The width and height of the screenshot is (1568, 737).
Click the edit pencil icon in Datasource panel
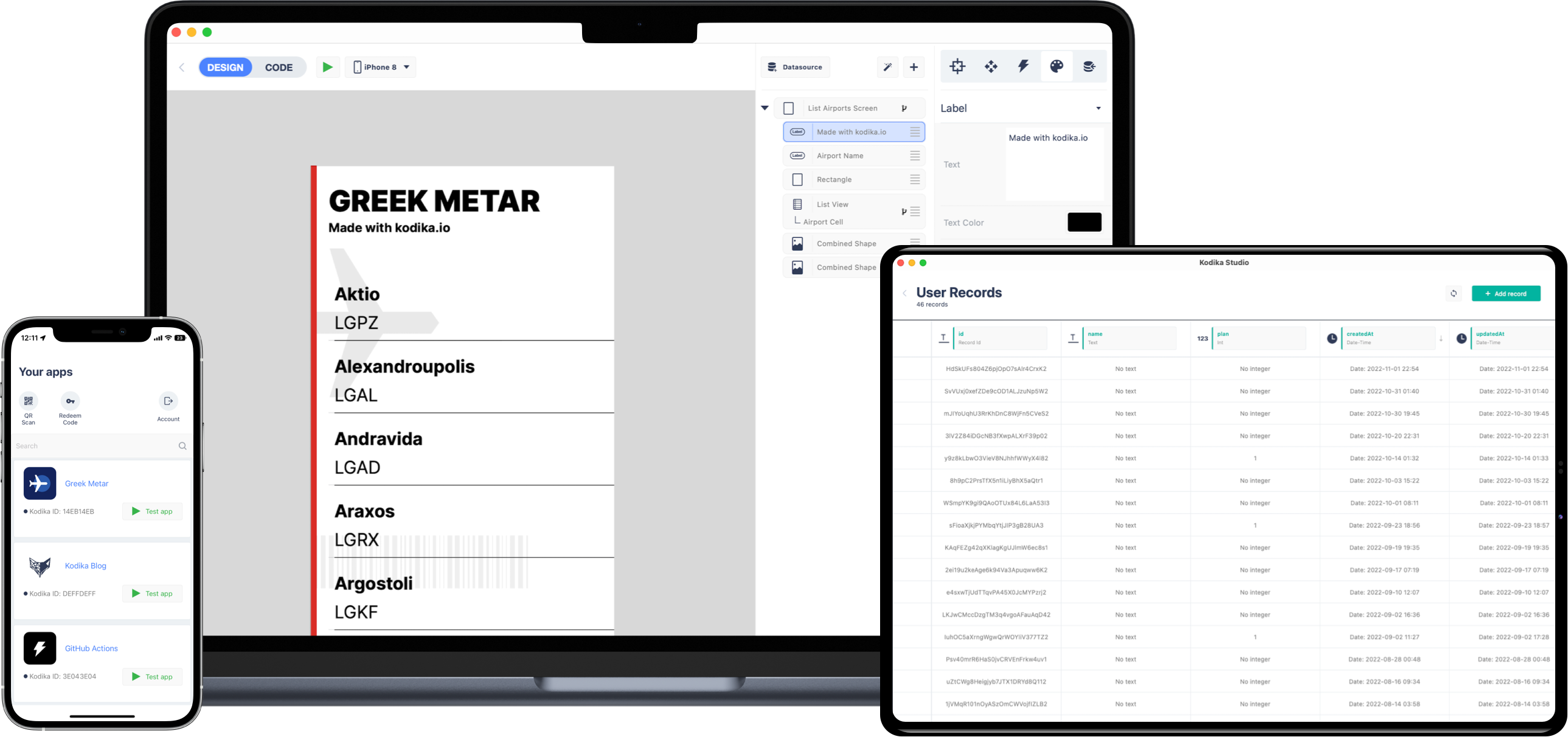coord(885,66)
